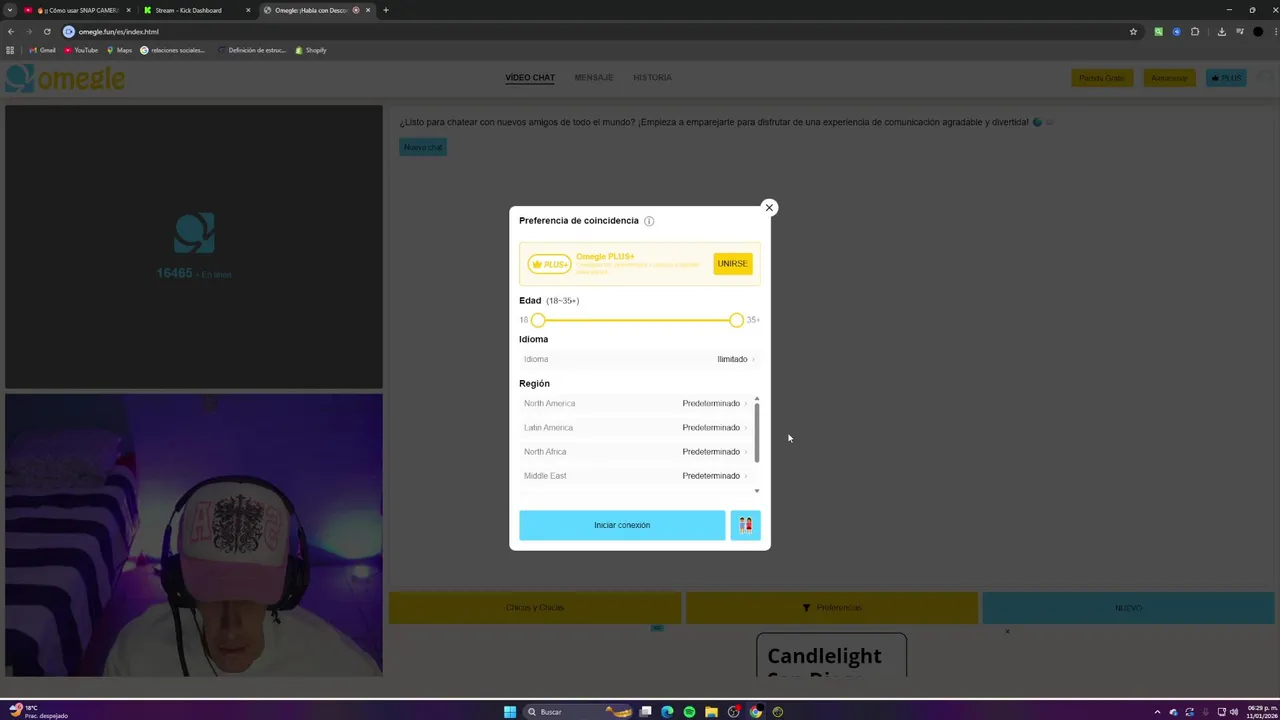Open the Windows Start menu
The width and height of the screenshot is (1280, 720).
(510, 712)
